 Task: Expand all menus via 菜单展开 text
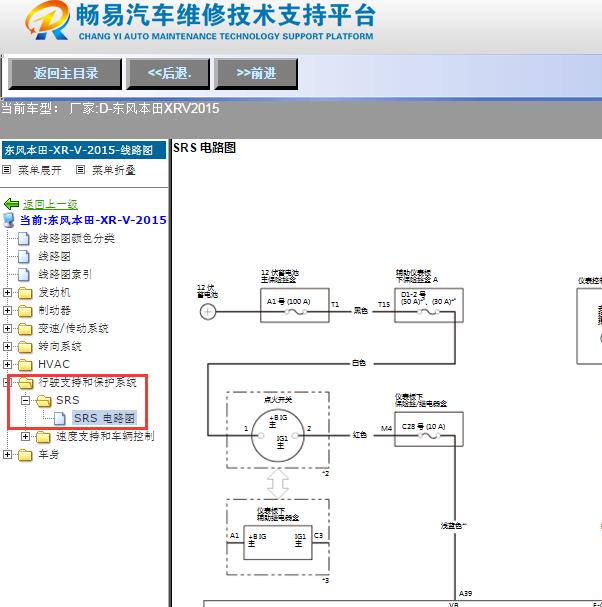click(40, 170)
